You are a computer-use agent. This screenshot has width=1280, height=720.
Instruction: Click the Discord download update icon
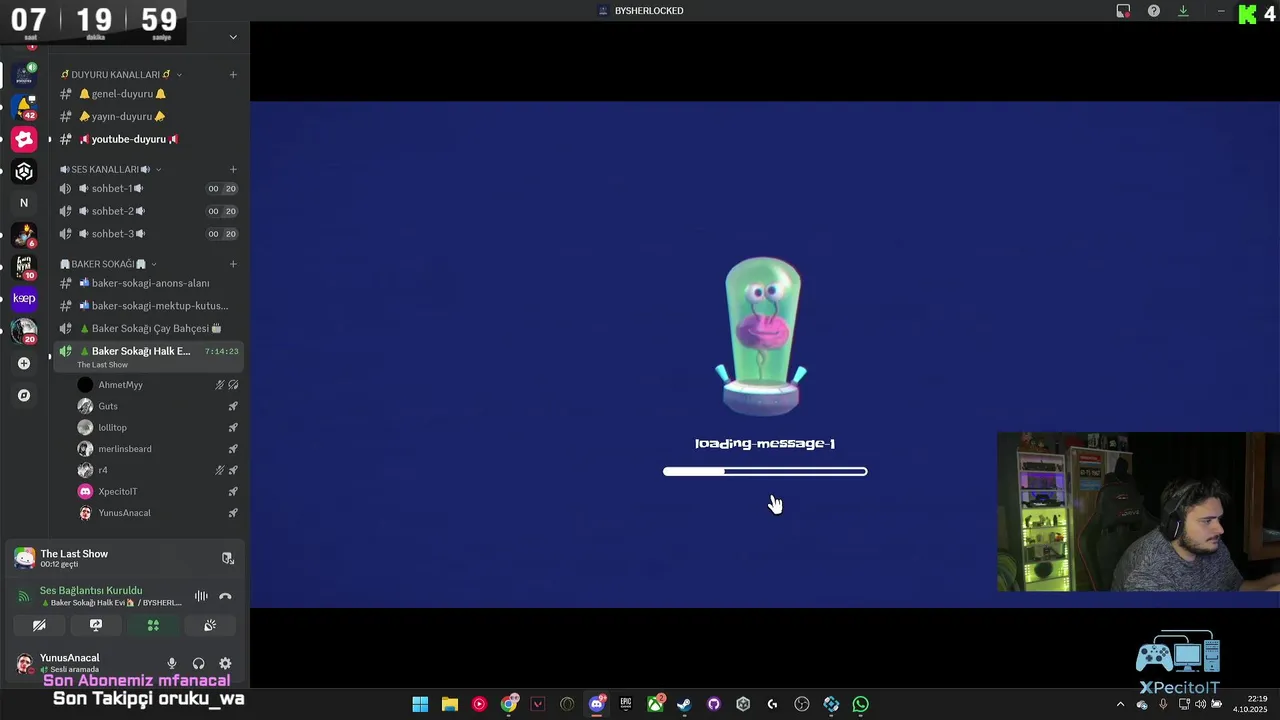pyautogui.click(x=1183, y=11)
